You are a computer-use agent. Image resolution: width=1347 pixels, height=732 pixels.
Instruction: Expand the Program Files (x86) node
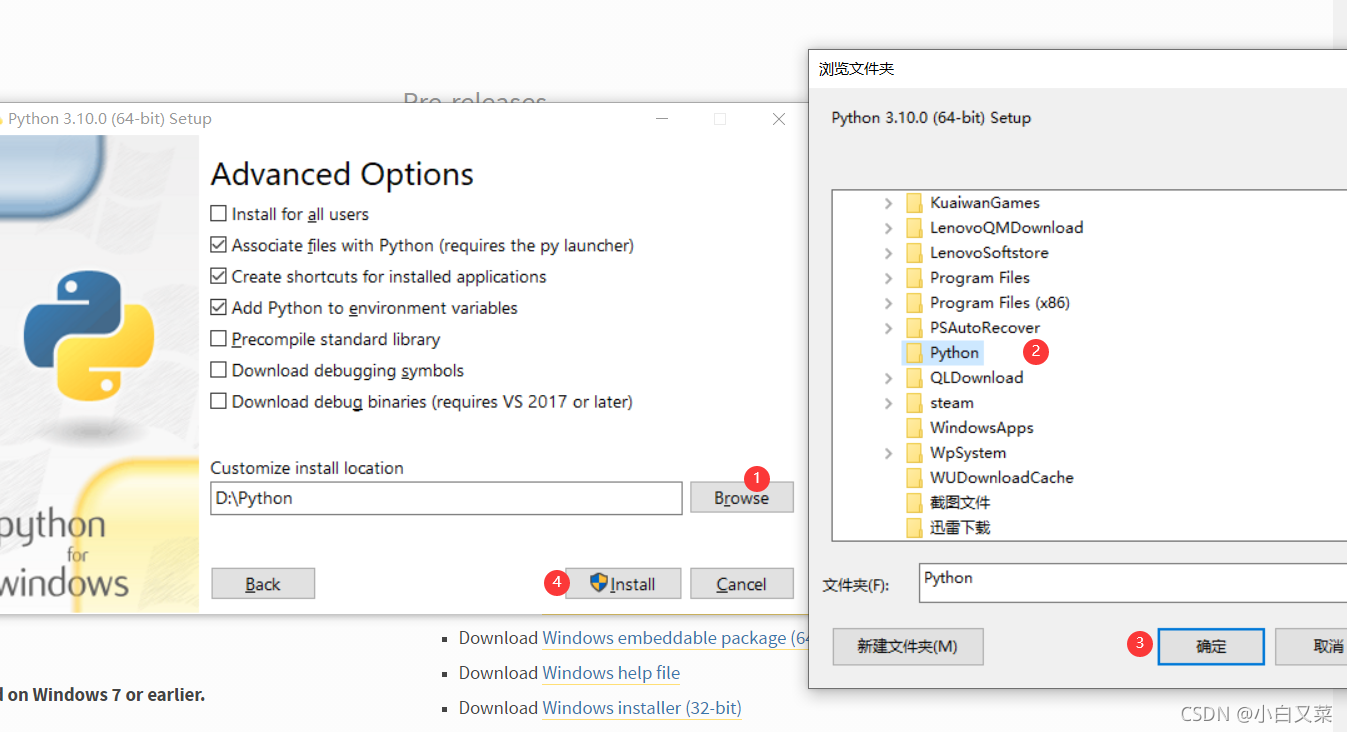pos(888,303)
